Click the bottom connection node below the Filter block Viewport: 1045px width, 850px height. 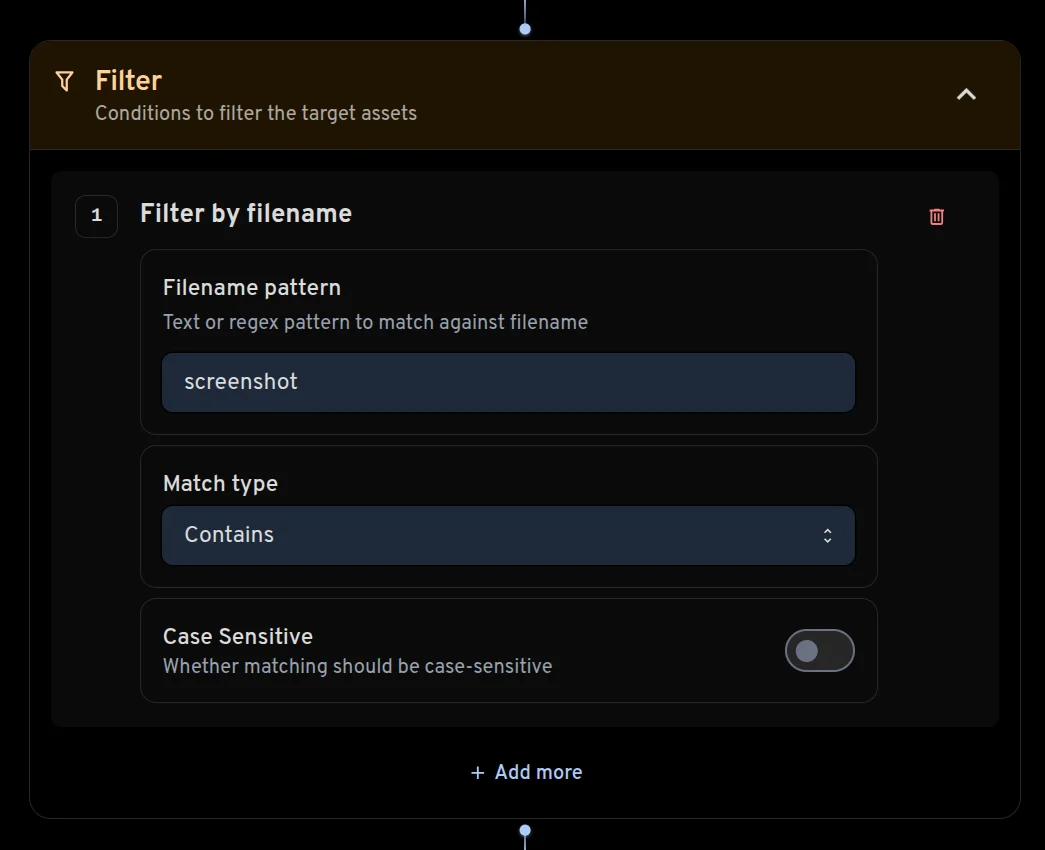[524, 832]
